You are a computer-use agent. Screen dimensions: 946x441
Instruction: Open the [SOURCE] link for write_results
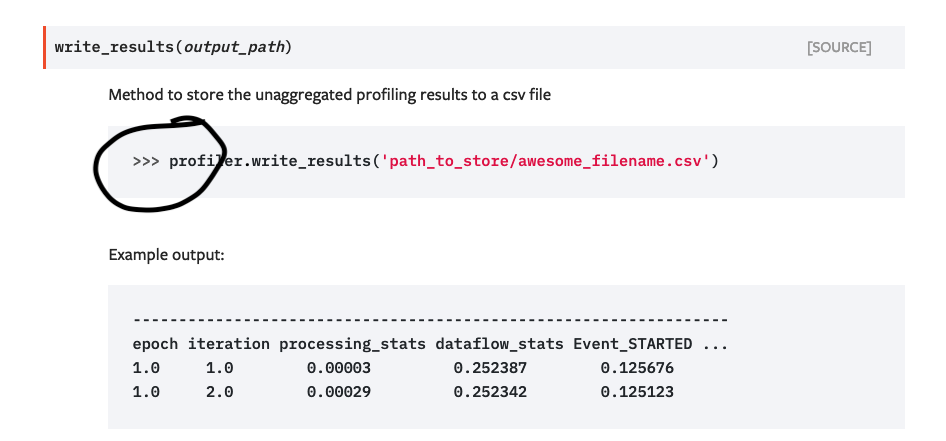pos(839,48)
